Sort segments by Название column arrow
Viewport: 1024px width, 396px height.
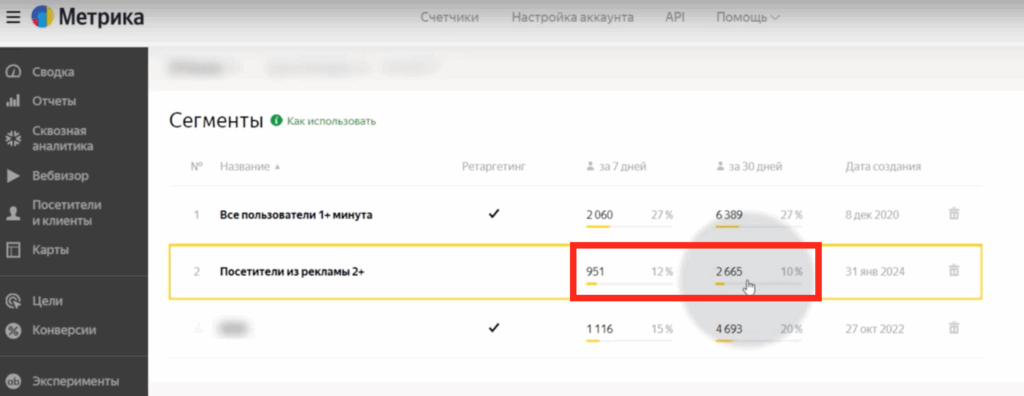tap(278, 167)
